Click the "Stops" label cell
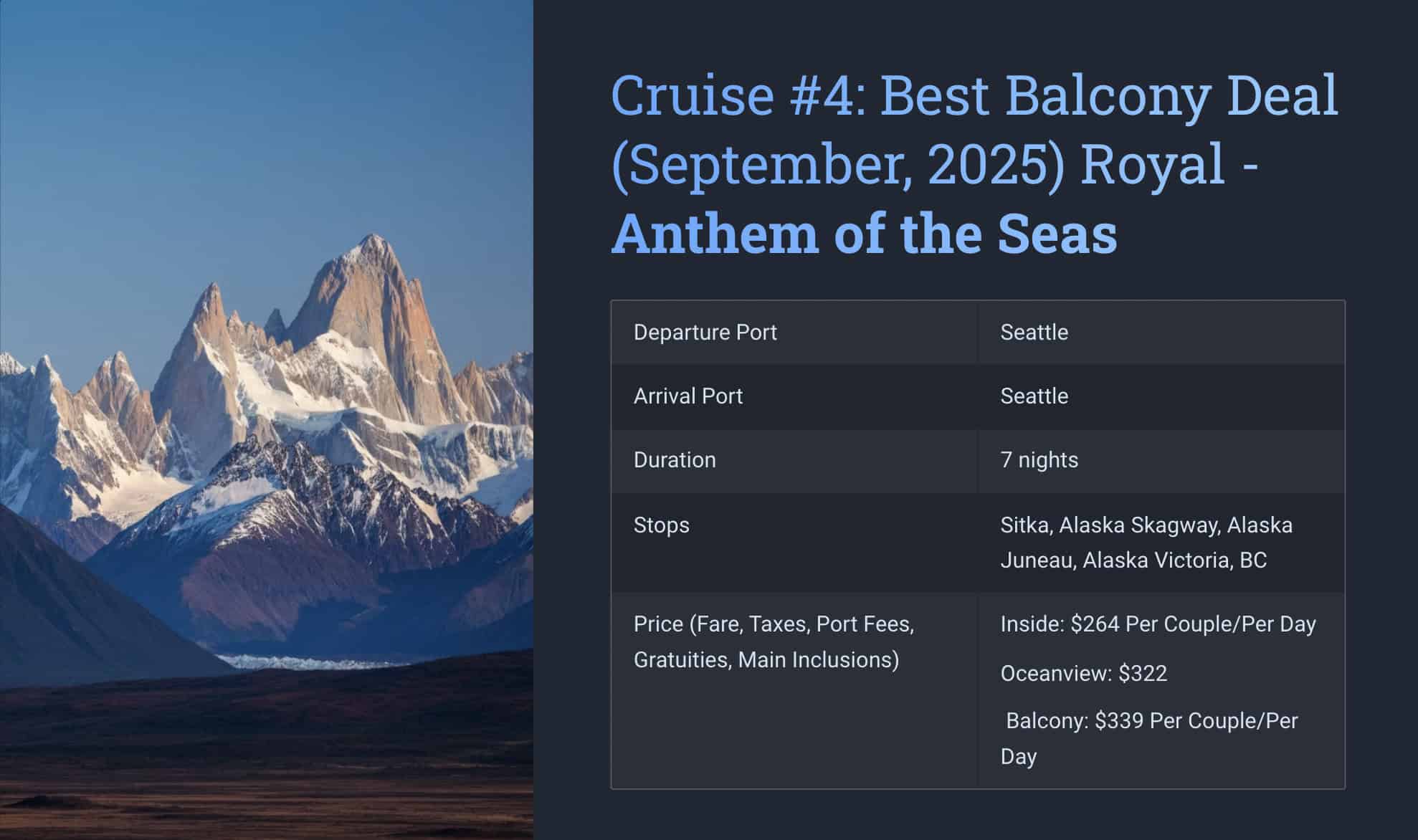 [x=661, y=525]
